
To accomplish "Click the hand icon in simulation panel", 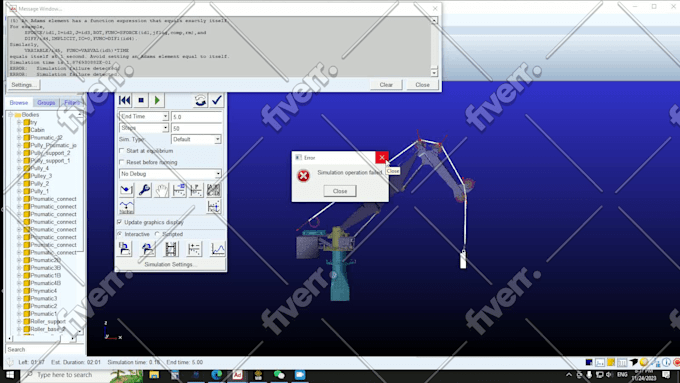I will click(x=161, y=190).
